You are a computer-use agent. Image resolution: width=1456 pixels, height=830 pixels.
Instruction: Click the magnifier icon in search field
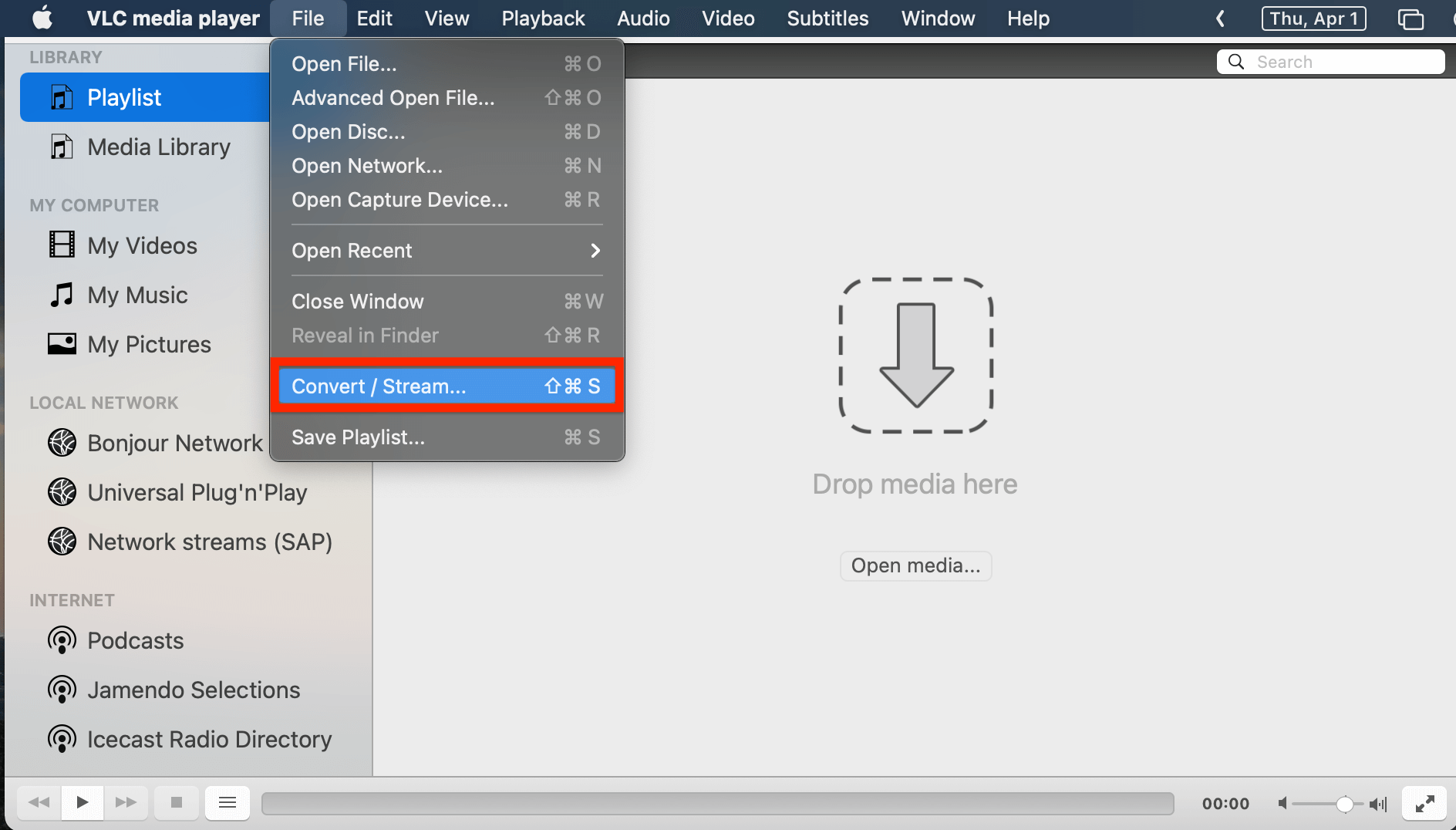[x=1236, y=62]
